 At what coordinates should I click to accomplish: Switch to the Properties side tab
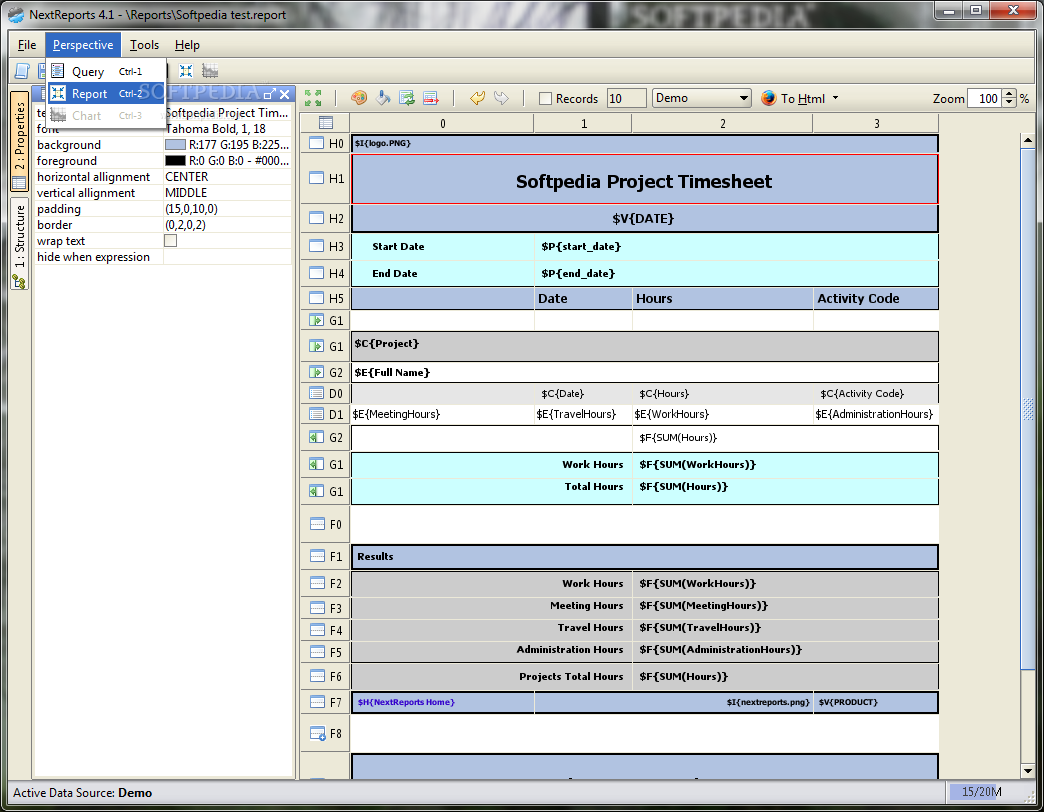pos(19,141)
